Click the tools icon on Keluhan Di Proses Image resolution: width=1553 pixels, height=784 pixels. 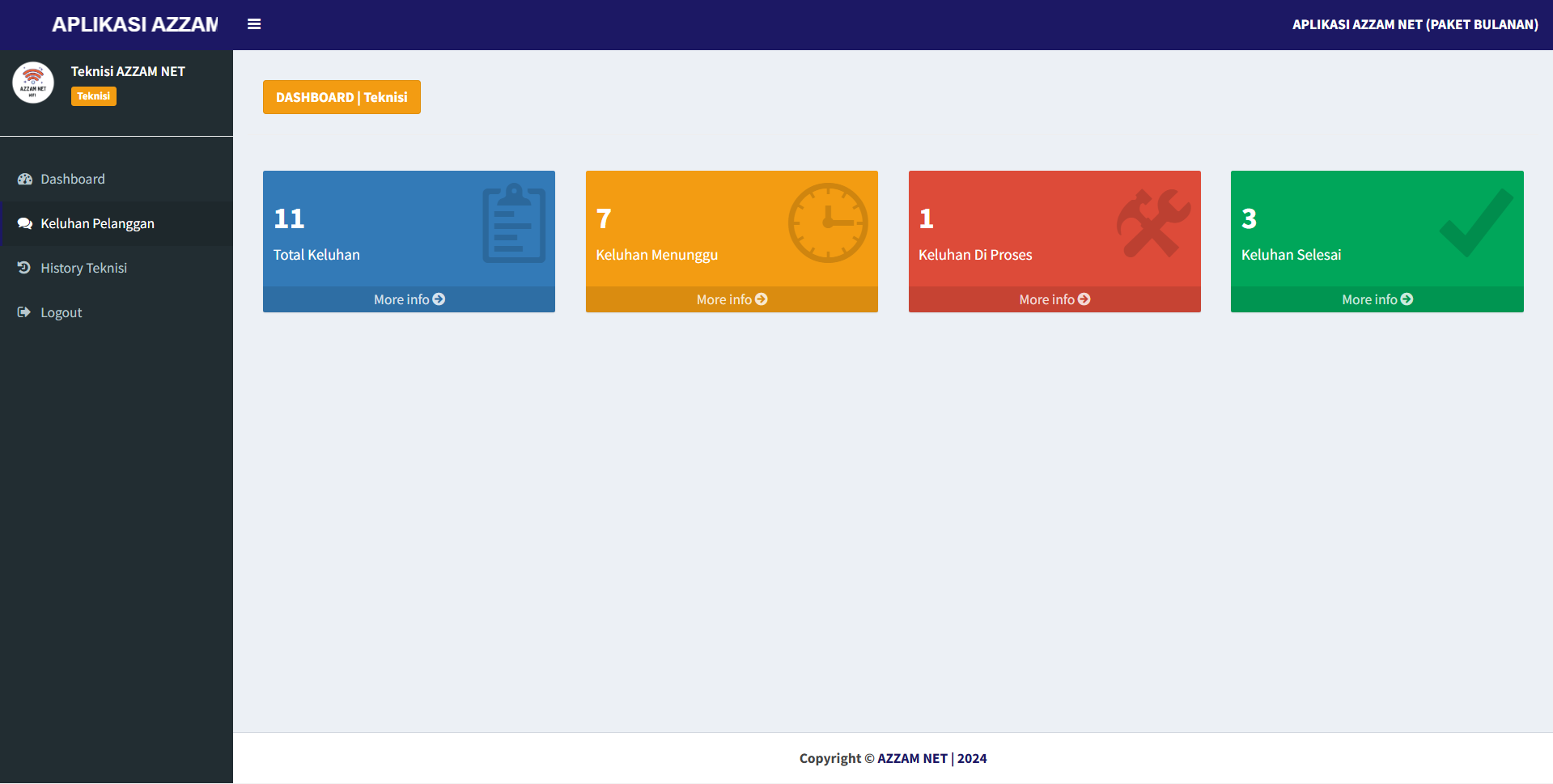[1152, 223]
